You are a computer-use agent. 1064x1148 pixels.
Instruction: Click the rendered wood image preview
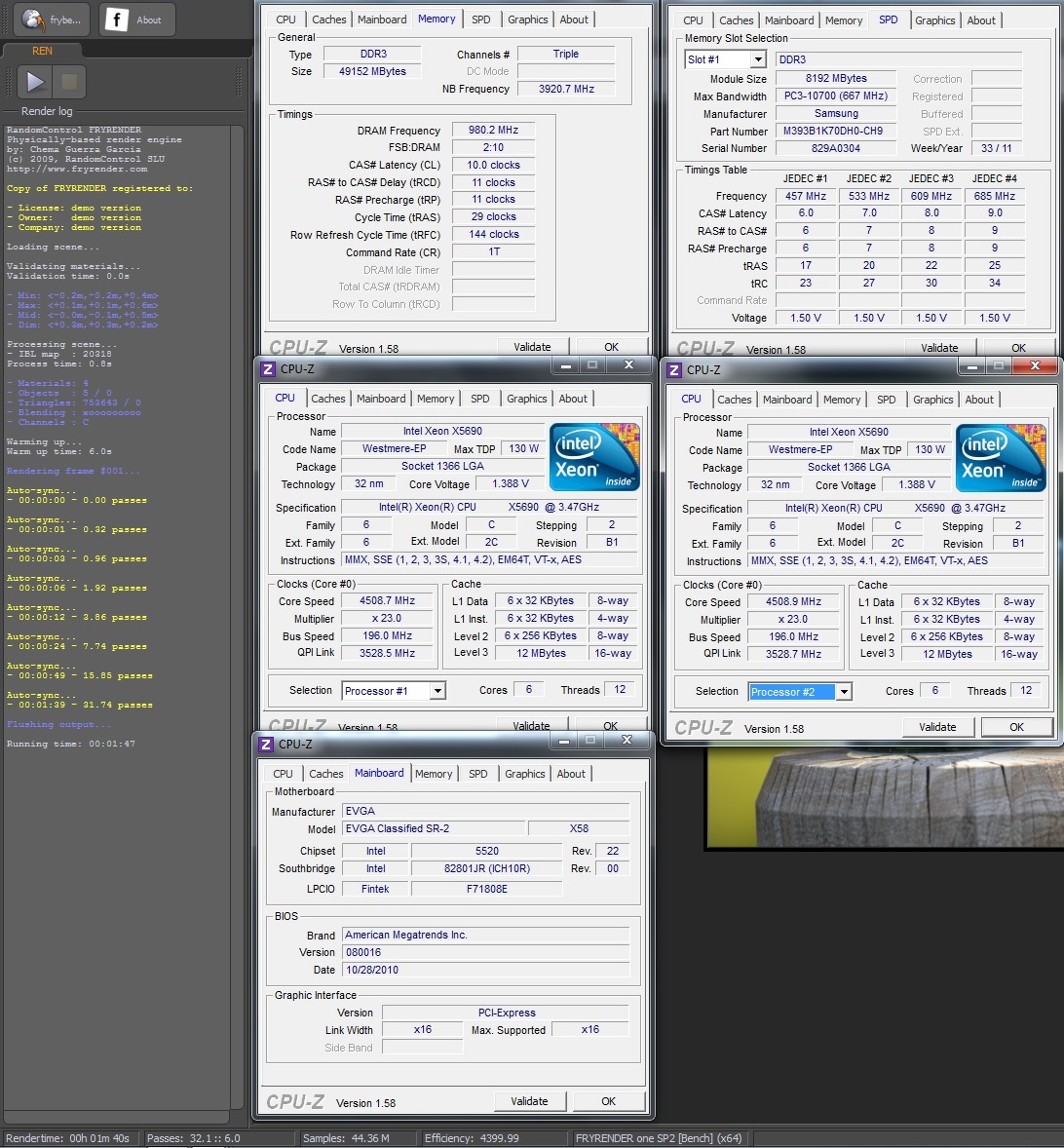885,799
